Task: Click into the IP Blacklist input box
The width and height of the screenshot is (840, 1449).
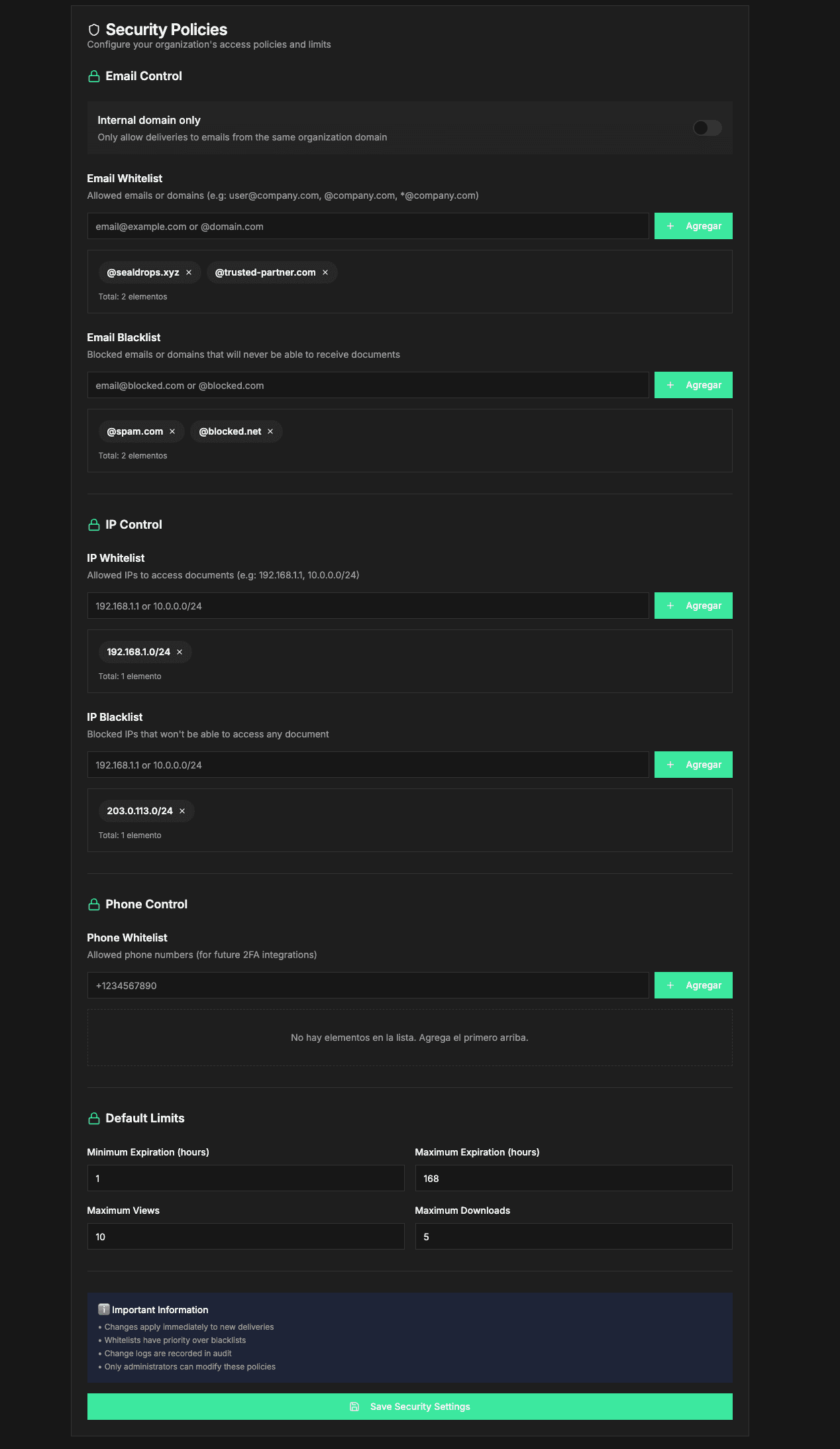Action: [368, 765]
